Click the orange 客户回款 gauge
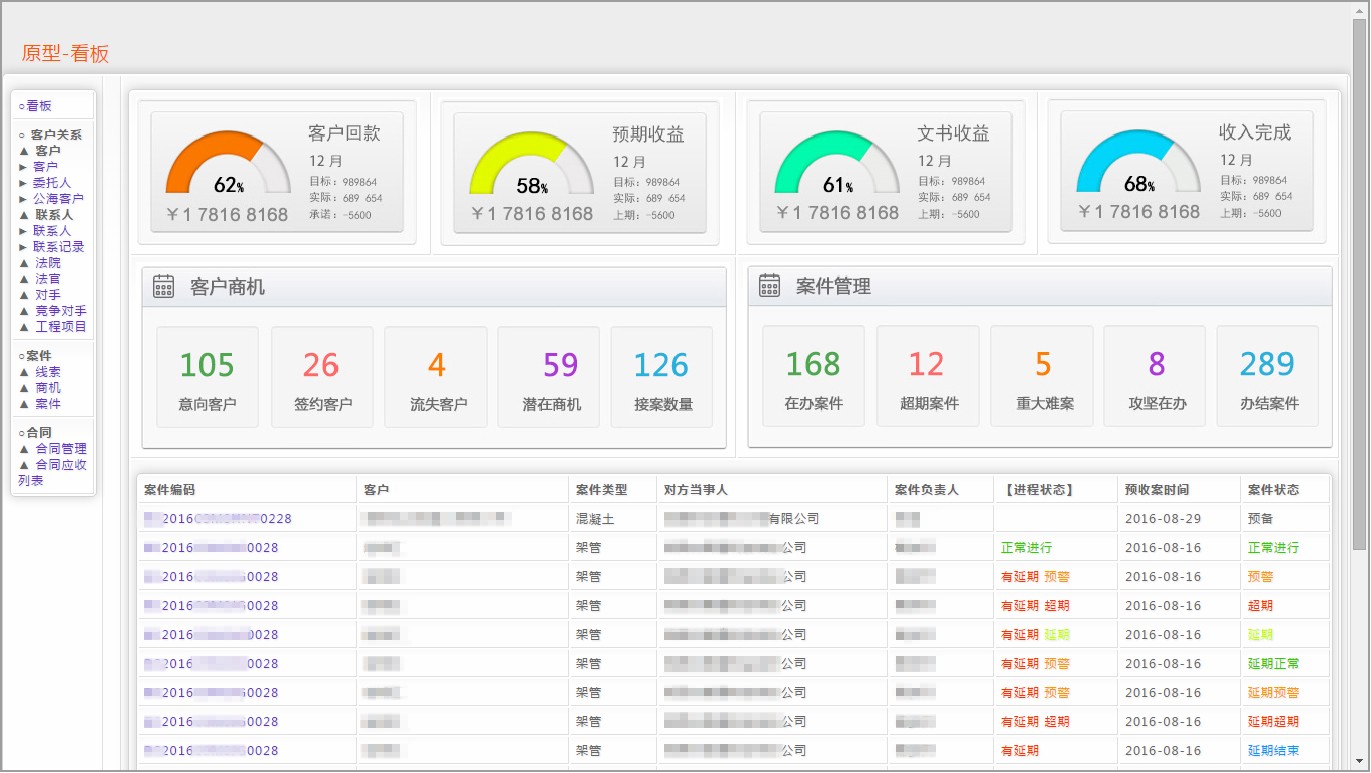Image resolution: width=1371 pixels, height=773 pixels. coord(228,164)
